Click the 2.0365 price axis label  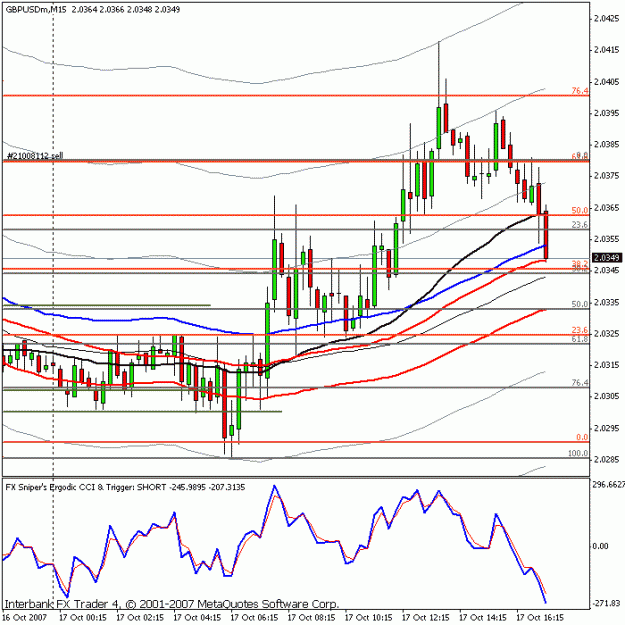click(607, 208)
